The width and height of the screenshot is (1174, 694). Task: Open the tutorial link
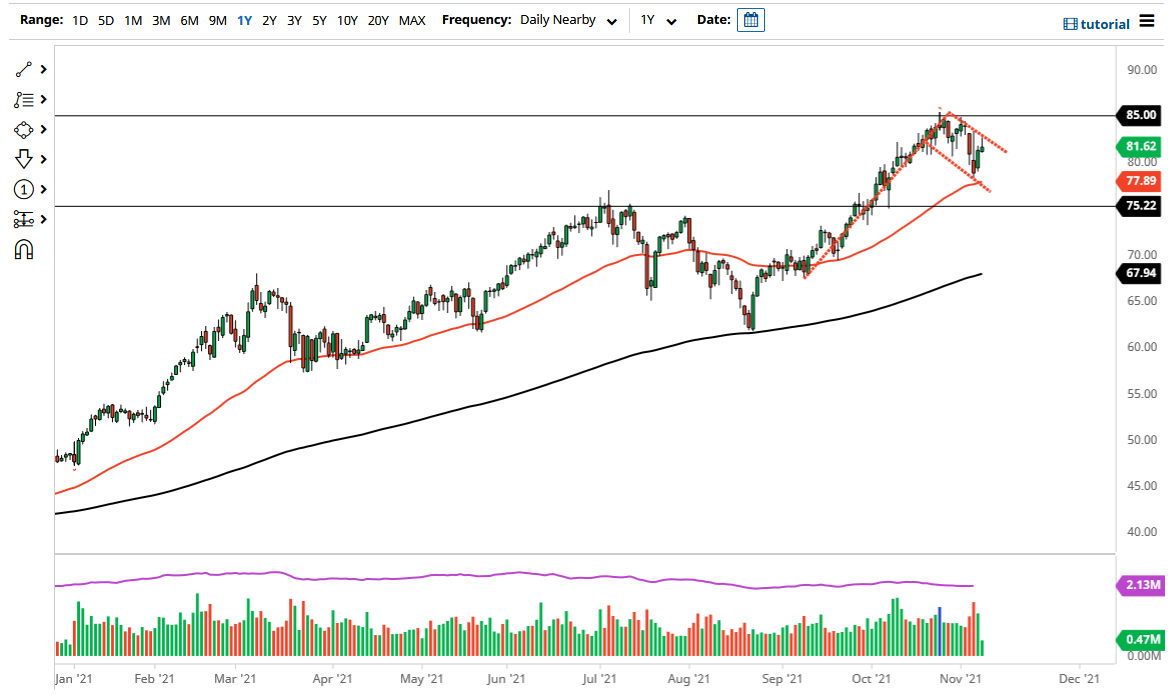coord(1104,23)
